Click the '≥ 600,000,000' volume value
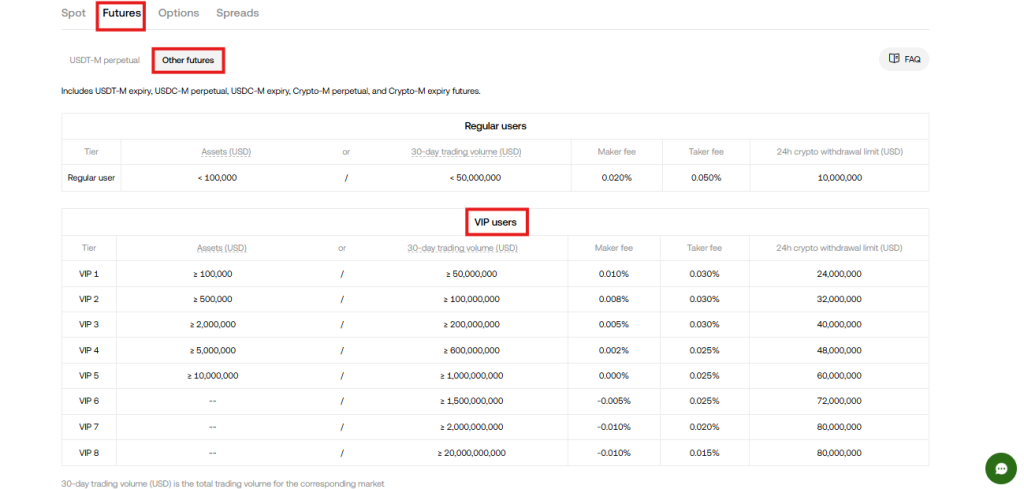 (x=471, y=350)
